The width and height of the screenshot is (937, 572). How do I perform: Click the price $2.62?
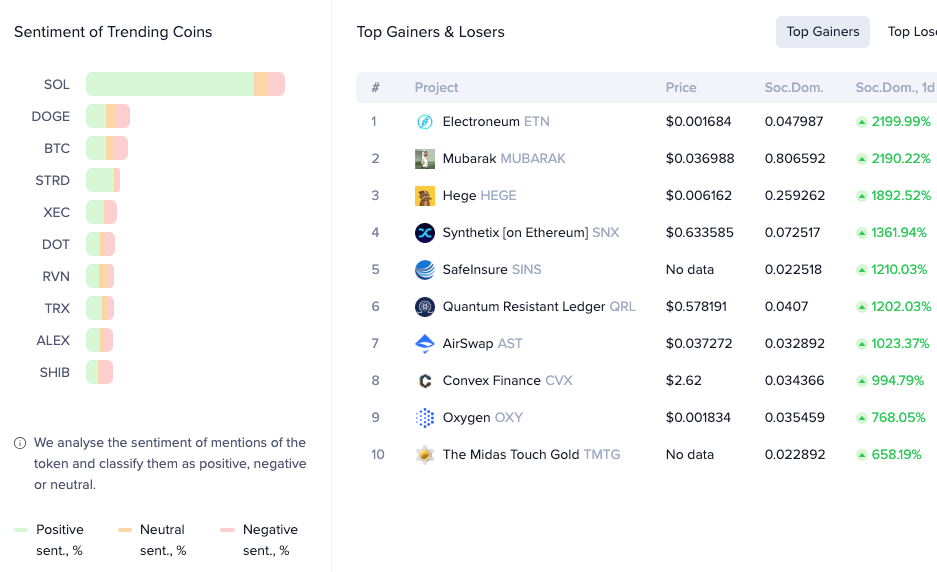[684, 381]
